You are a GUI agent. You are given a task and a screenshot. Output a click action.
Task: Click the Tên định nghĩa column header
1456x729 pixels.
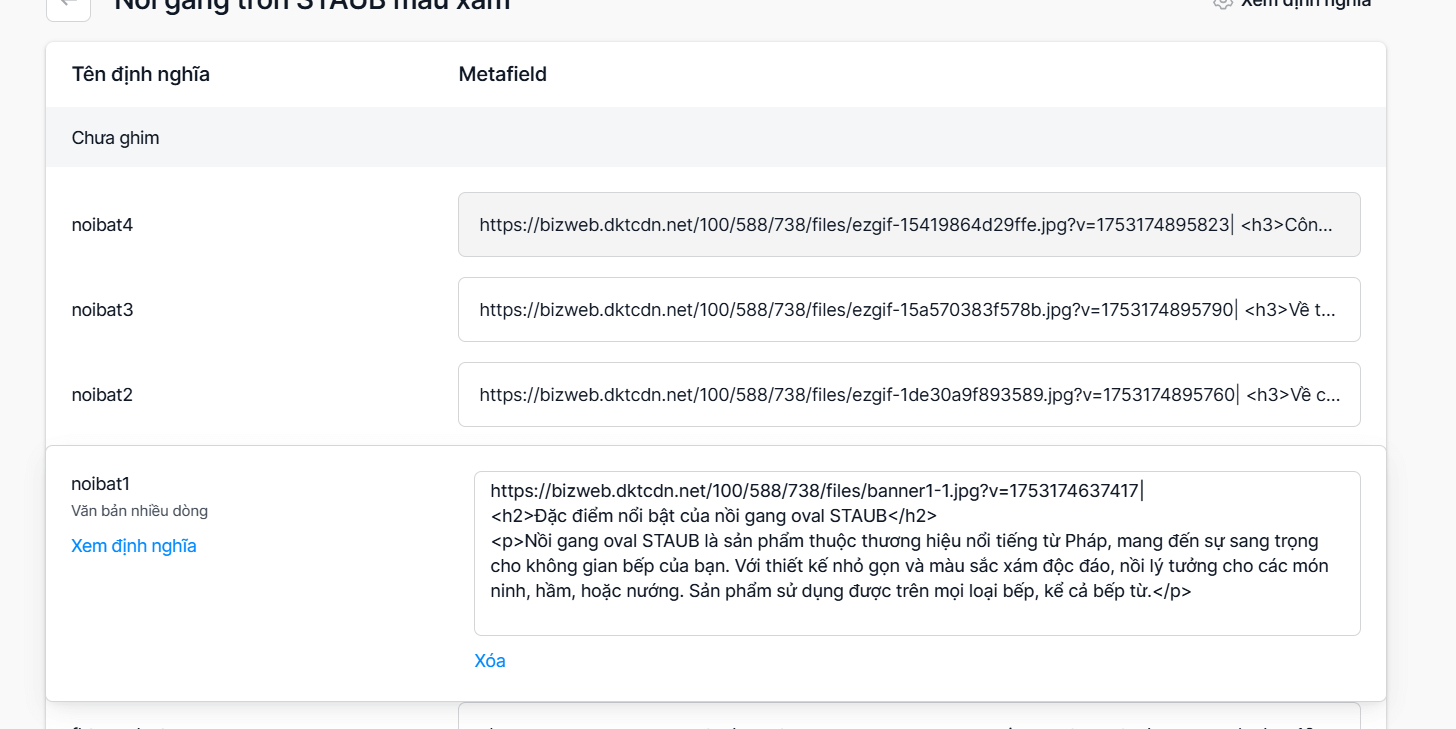141,74
